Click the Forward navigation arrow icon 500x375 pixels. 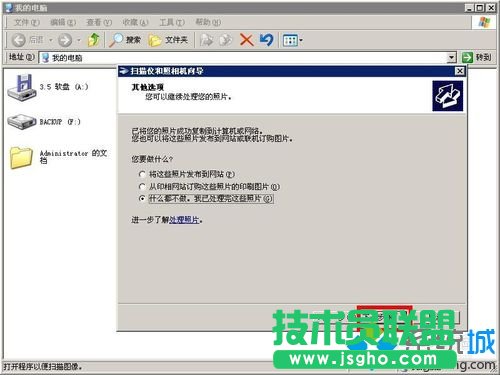click(65, 40)
